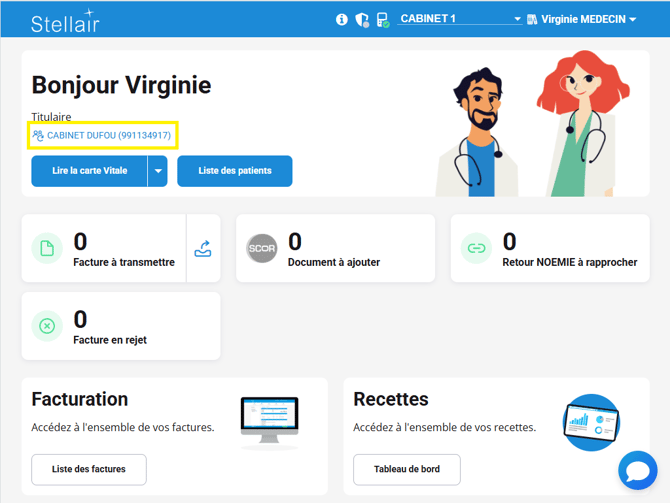Click the card reader status icon
This screenshot has width=670, height=503.
point(383,19)
